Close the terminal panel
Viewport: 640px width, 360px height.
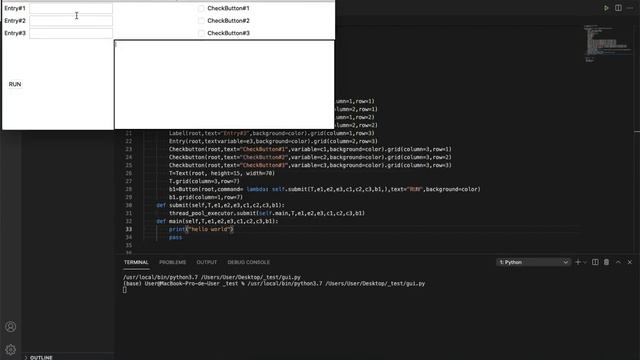pos(630,262)
